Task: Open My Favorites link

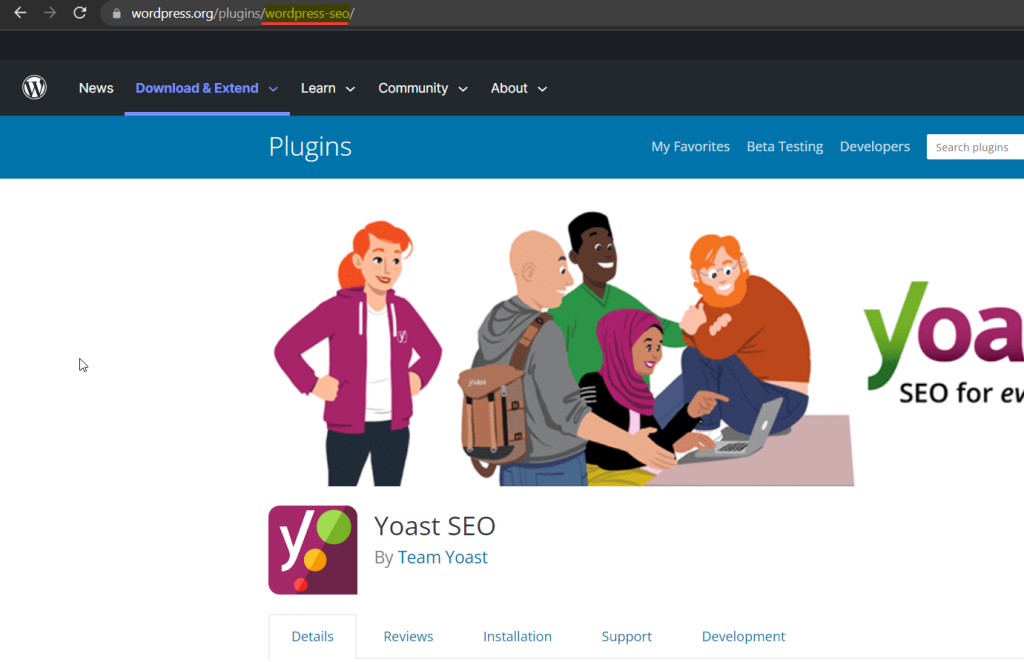Action: 690,146
